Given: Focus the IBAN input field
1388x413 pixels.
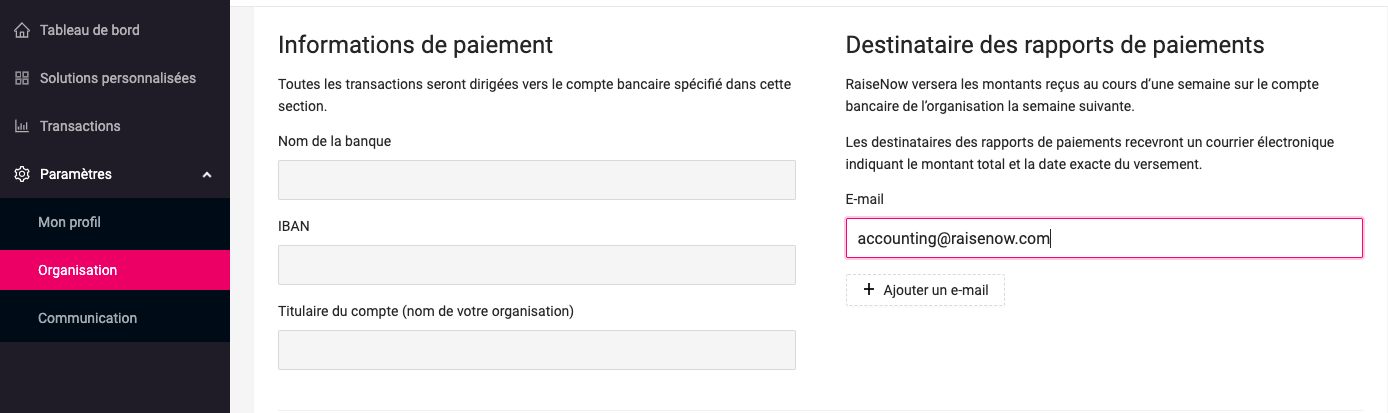Looking at the screenshot, I should point(536,265).
